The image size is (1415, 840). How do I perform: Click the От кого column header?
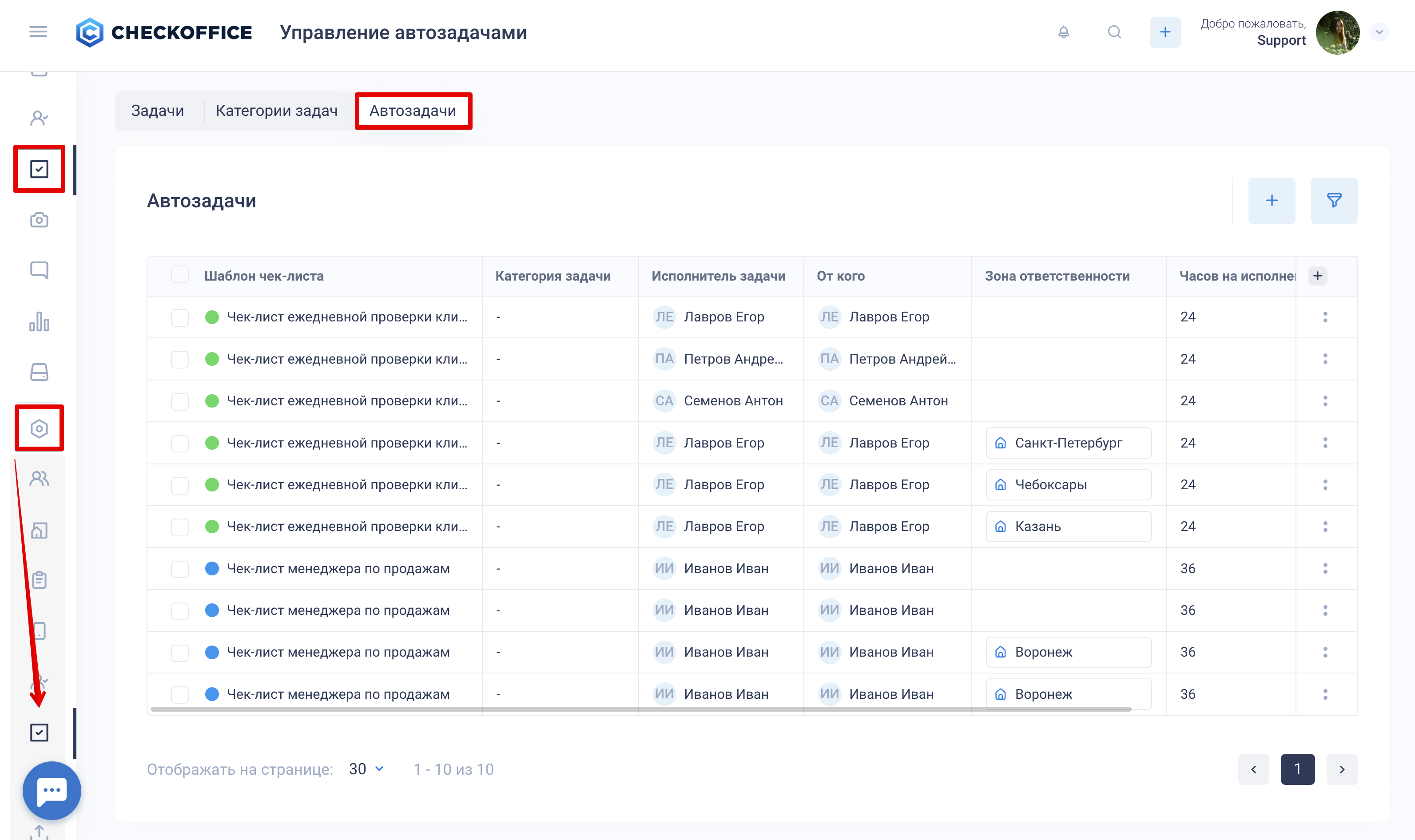840,276
